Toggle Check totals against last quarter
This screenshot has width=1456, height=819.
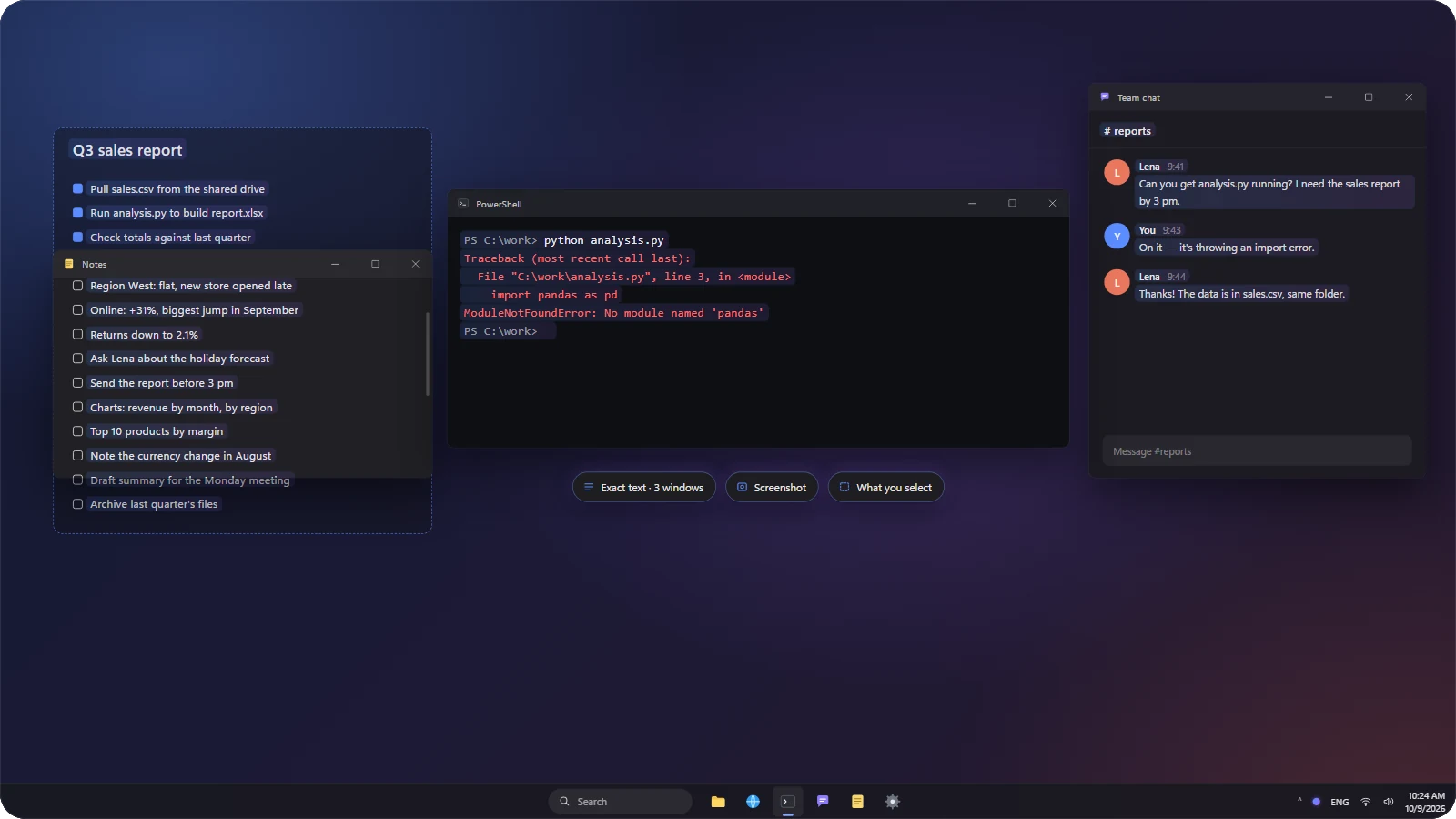[x=77, y=237]
